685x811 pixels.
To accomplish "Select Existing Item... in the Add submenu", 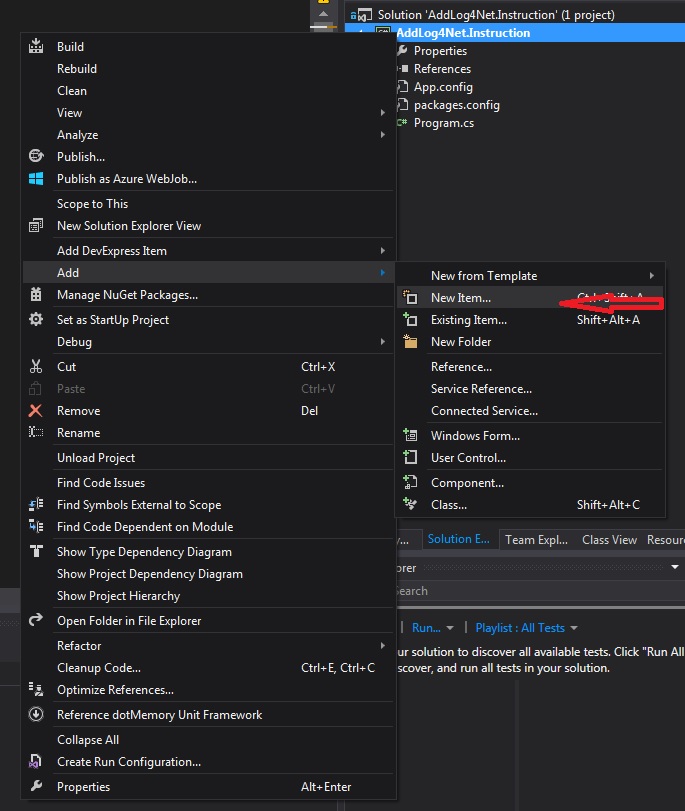I will (x=468, y=320).
